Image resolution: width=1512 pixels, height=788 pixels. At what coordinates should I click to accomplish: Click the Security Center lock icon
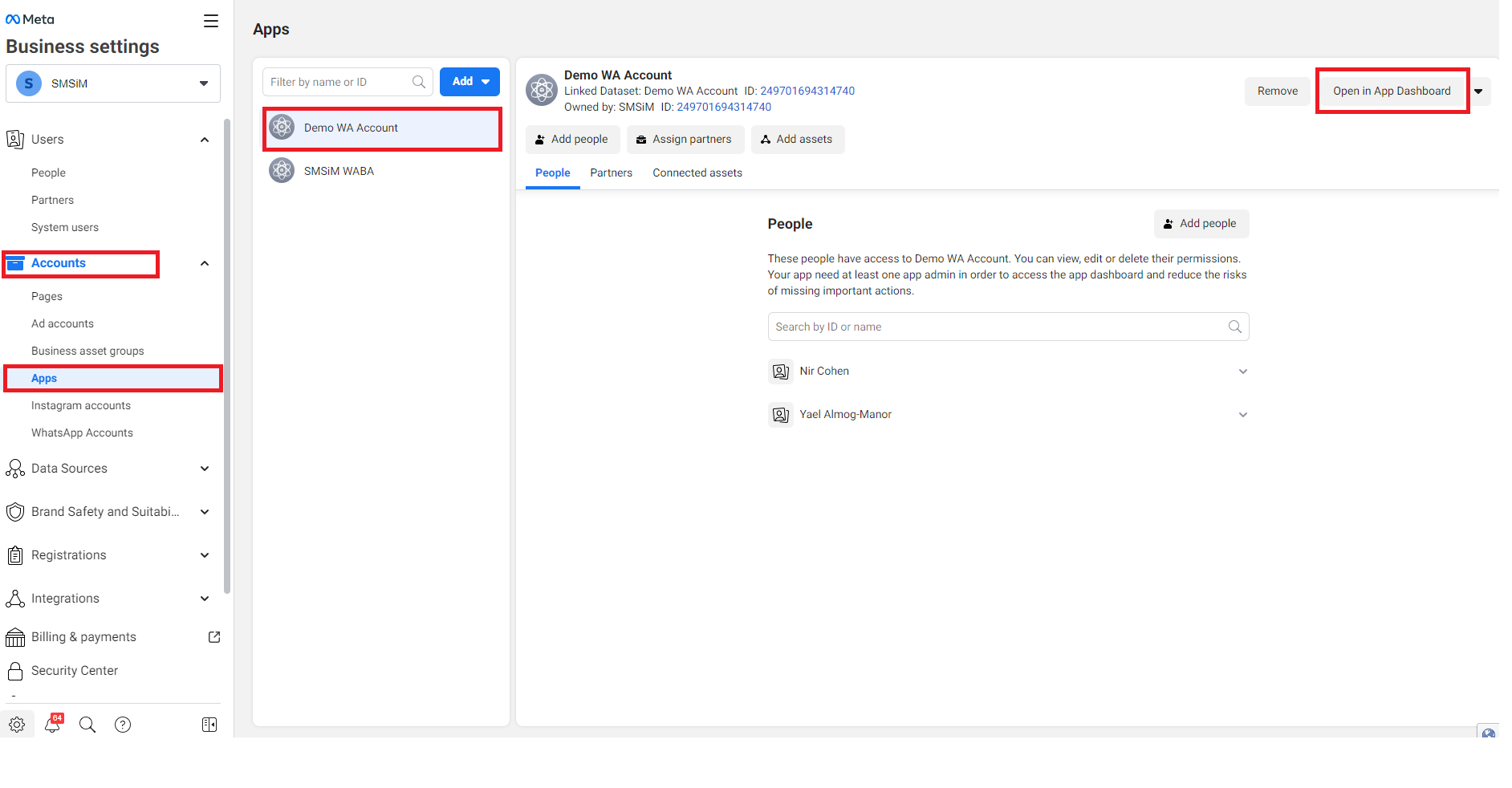(x=15, y=671)
